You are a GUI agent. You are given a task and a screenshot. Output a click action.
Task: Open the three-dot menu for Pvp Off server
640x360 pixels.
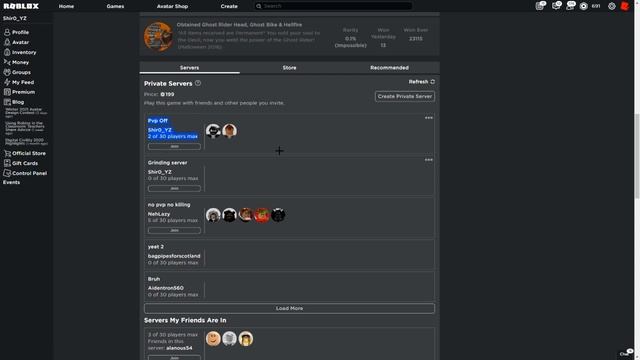(429, 118)
